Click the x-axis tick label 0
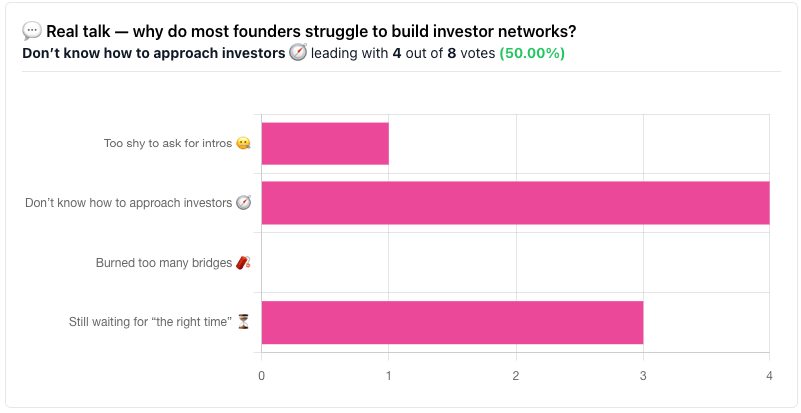The width and height of the screenshot is (801, 413). 262,376
